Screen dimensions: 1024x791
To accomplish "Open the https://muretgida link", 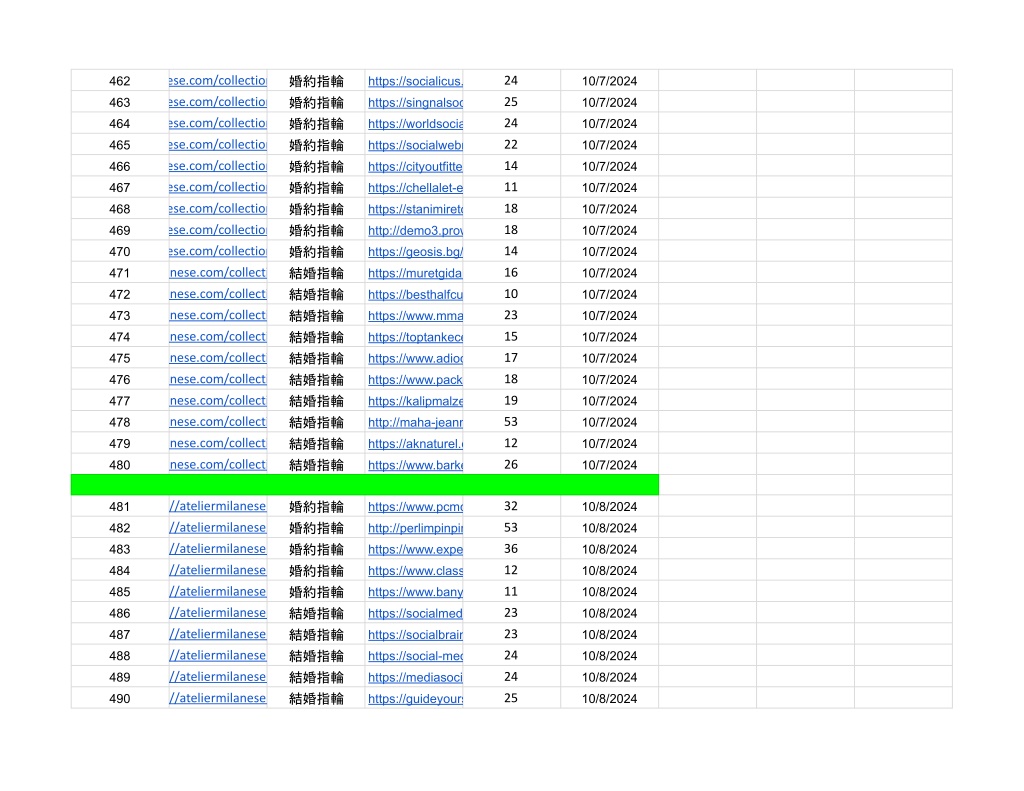I will pos(415,273).
